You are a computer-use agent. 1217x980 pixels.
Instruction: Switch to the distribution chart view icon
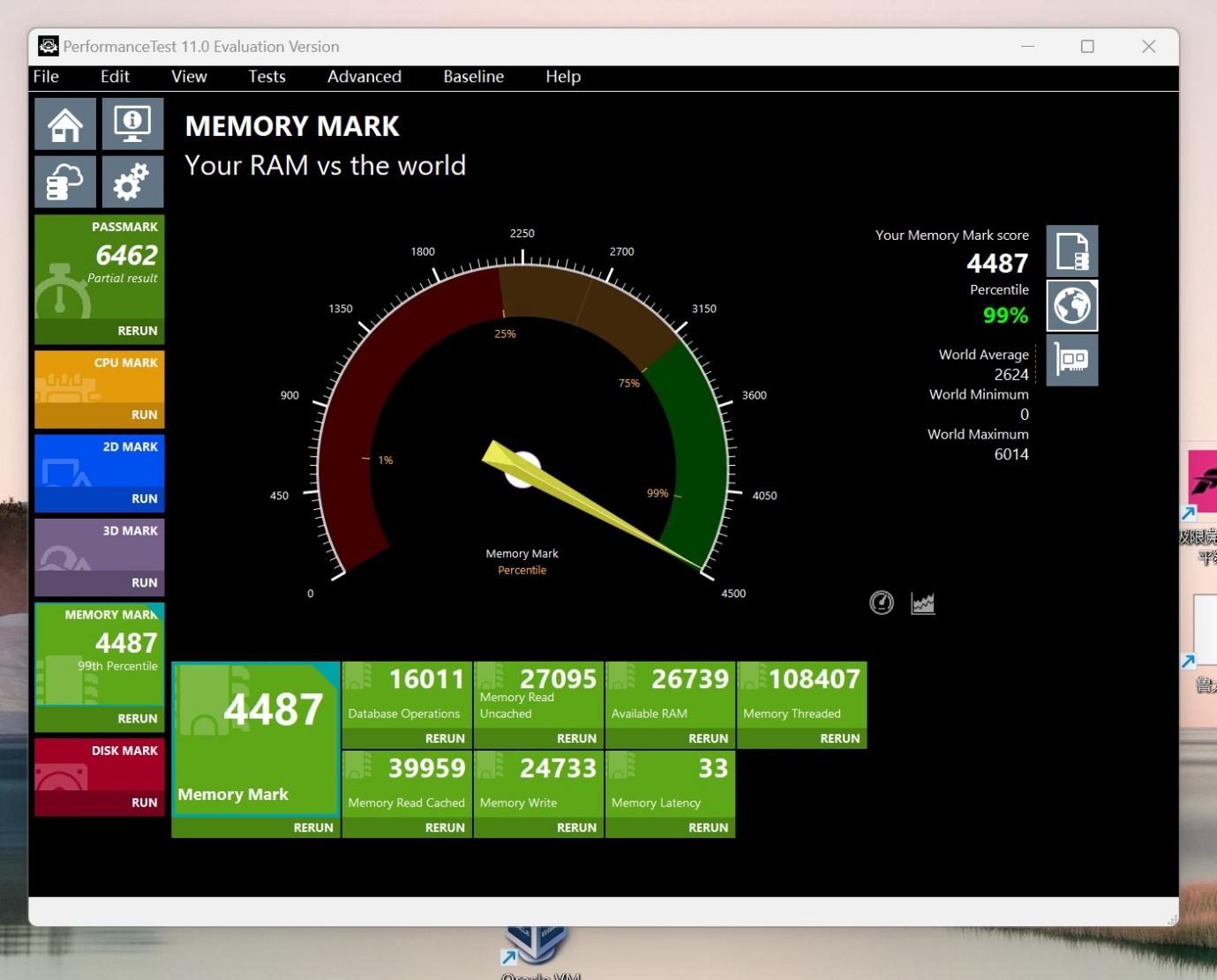[x=922, y=602]
